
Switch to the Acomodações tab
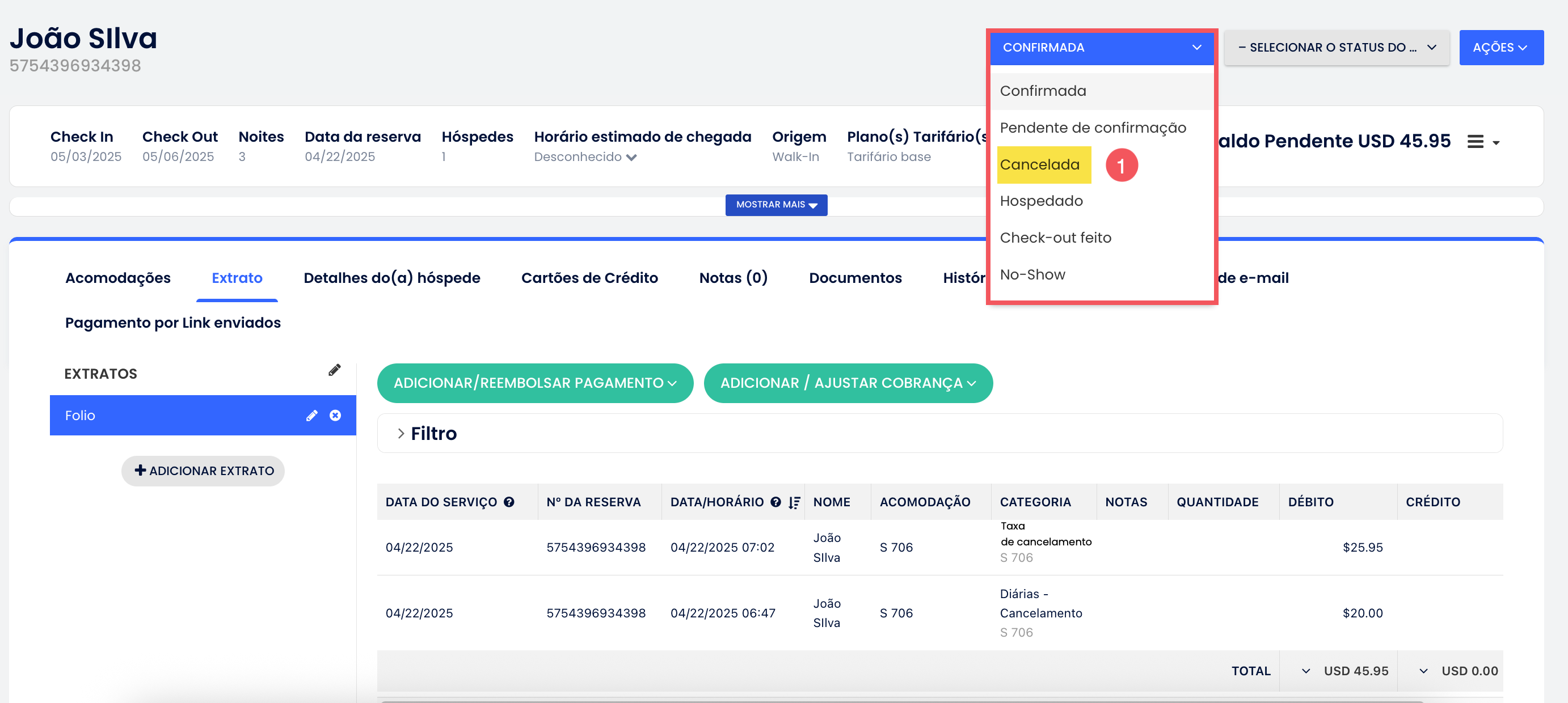[117, 277]
